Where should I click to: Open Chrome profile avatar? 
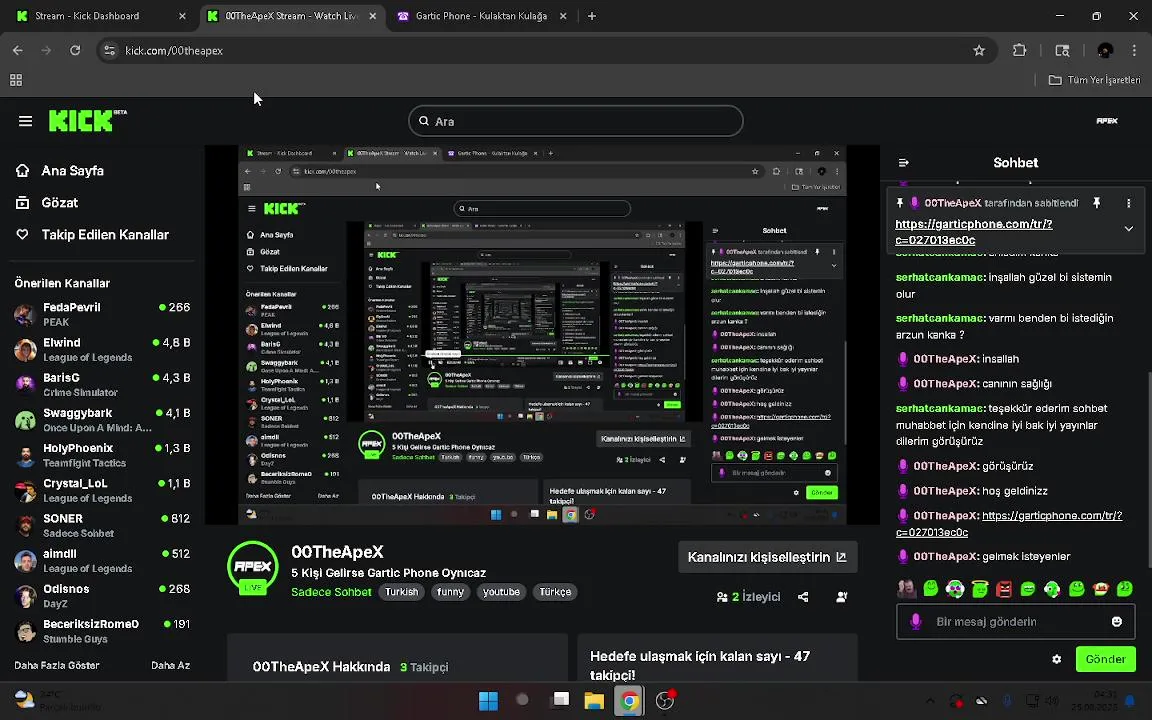1105,51
